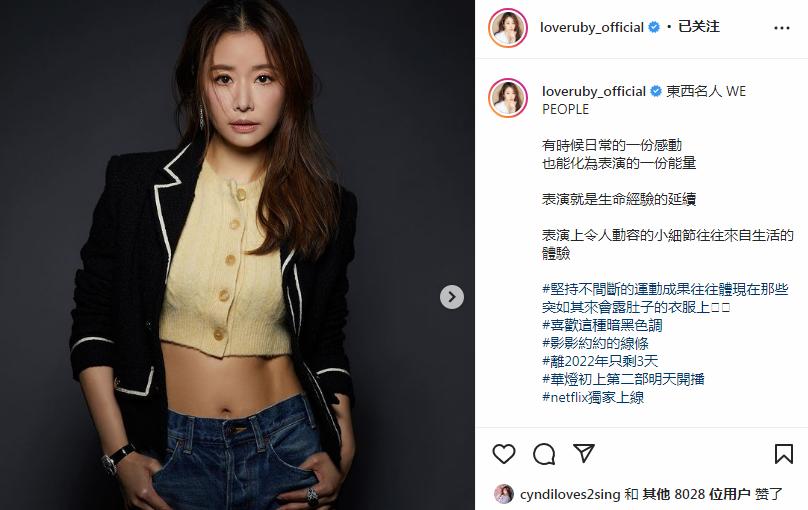Open hashtag #喜歡這種暗黑色調
This screenshot has height=510, width=808.
point(602,325)
